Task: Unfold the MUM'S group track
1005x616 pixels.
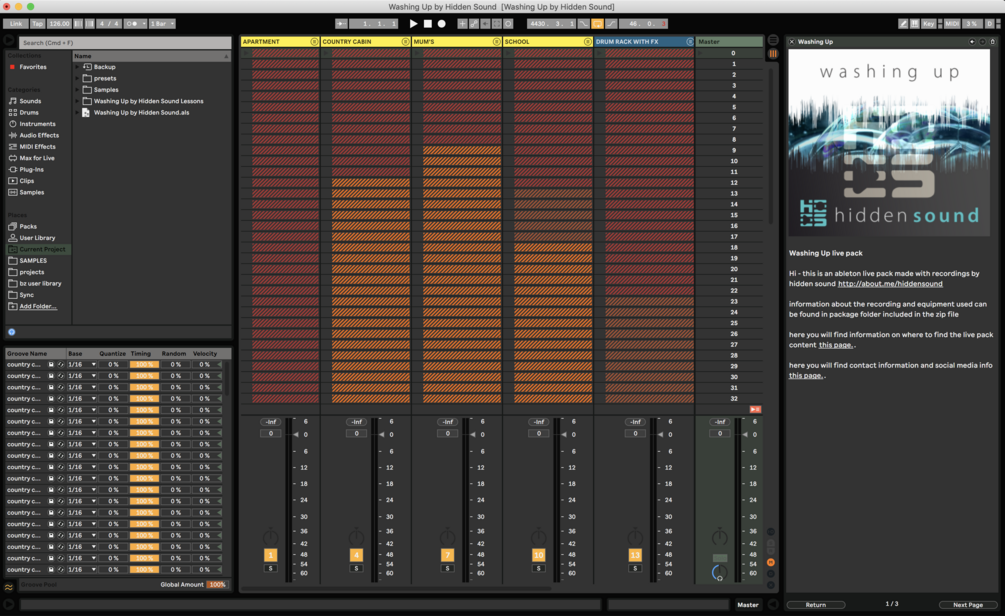Action: pos(496,42)
